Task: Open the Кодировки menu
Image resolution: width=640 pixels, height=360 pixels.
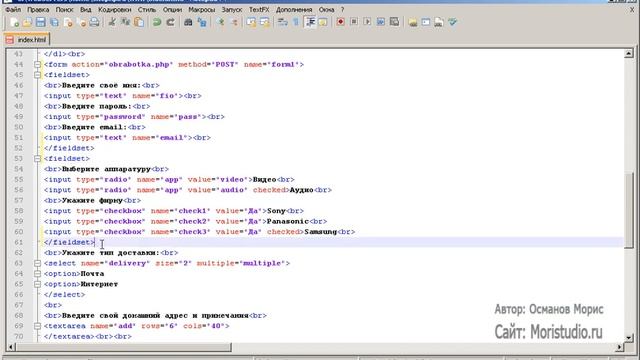Action: 115,9
